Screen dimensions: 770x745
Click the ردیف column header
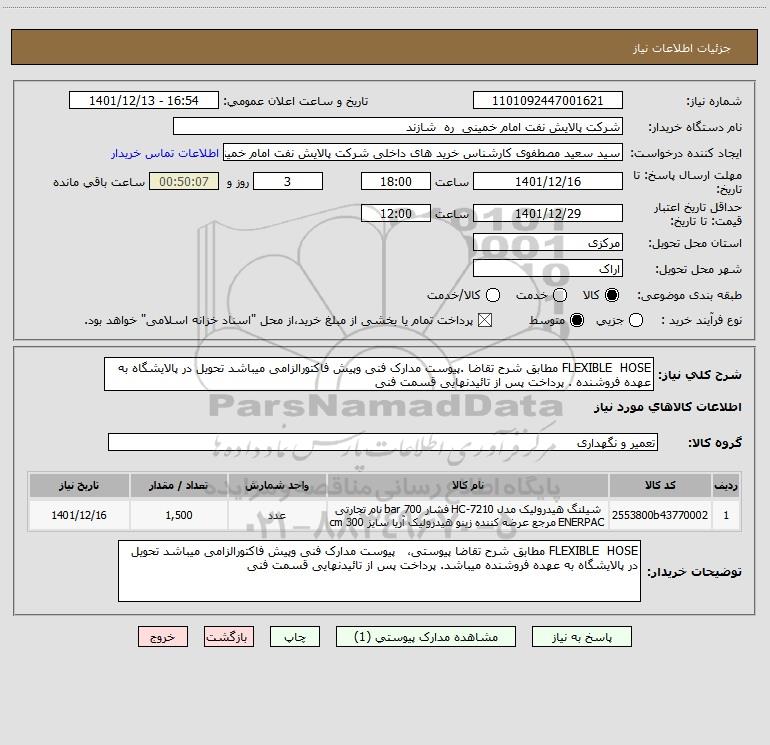pos(726,485)
